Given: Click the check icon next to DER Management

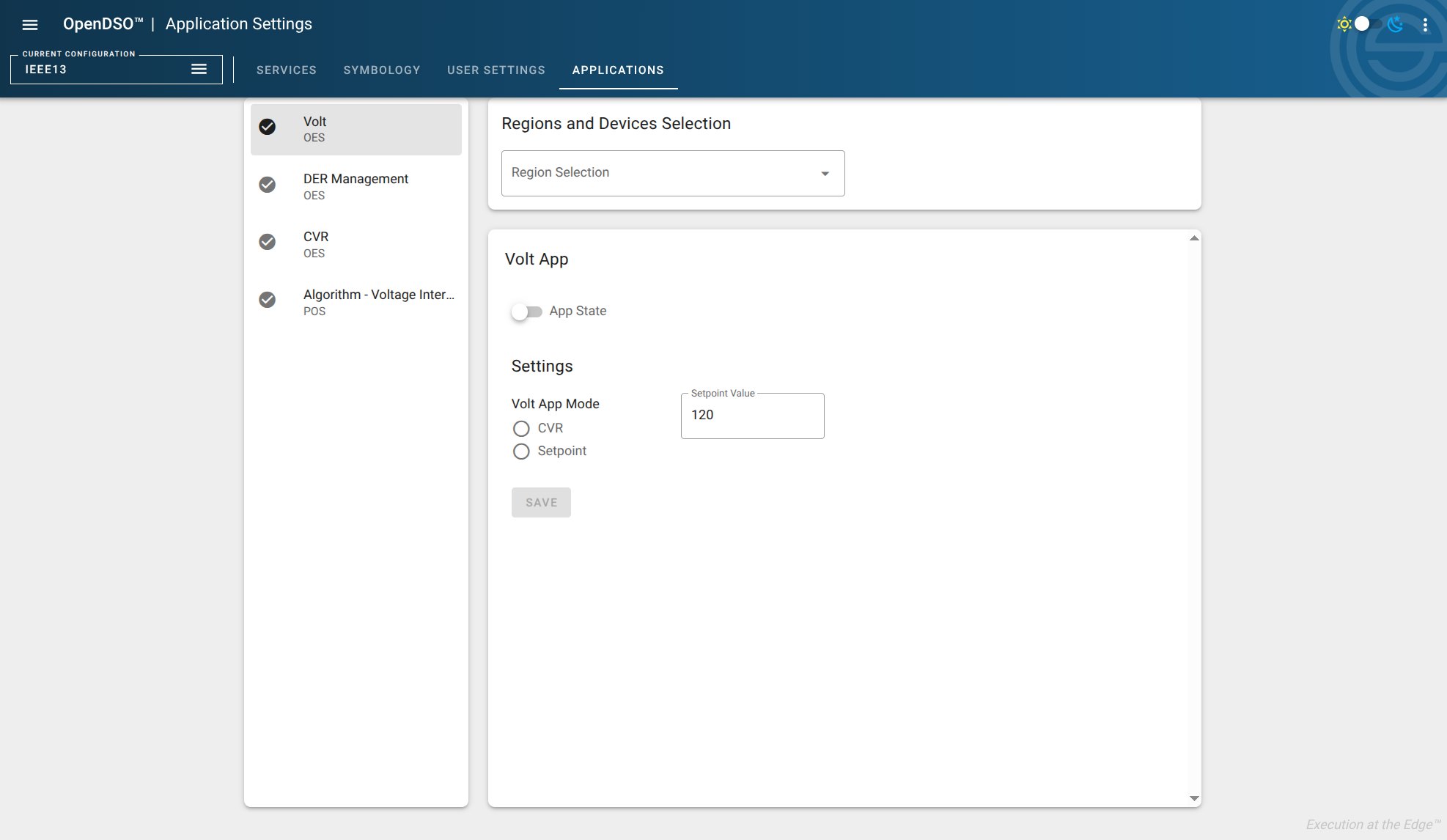Looking at the screenshot, I should (x=268, y=185).
